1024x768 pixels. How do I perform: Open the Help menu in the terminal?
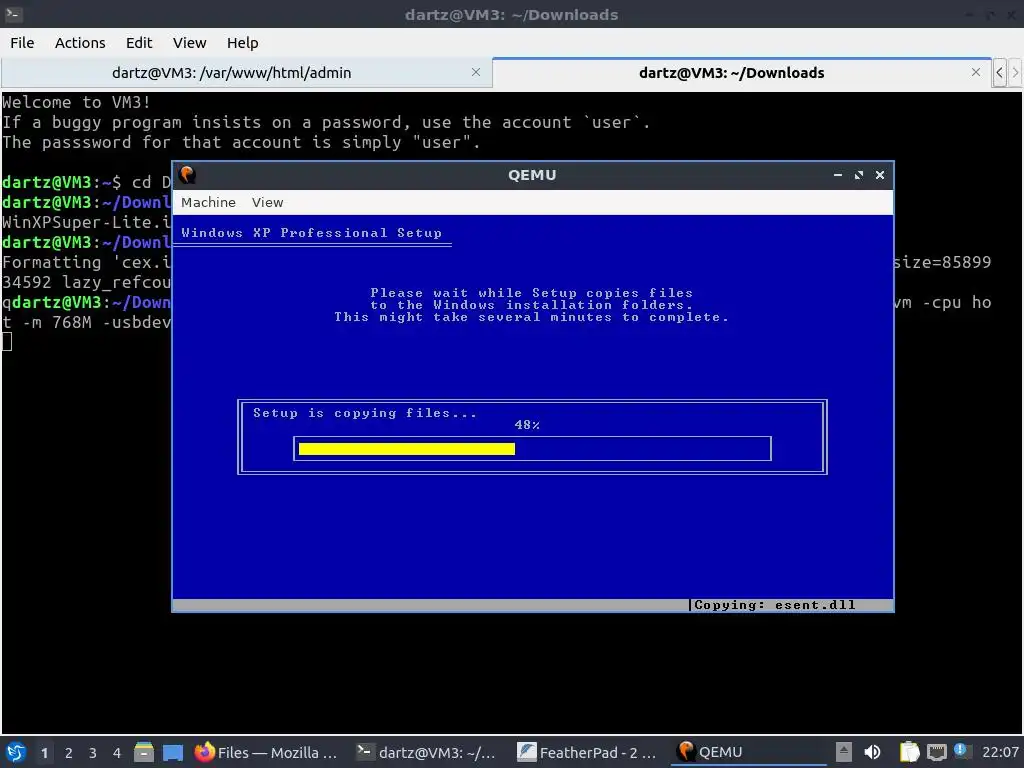click(242, 43)
